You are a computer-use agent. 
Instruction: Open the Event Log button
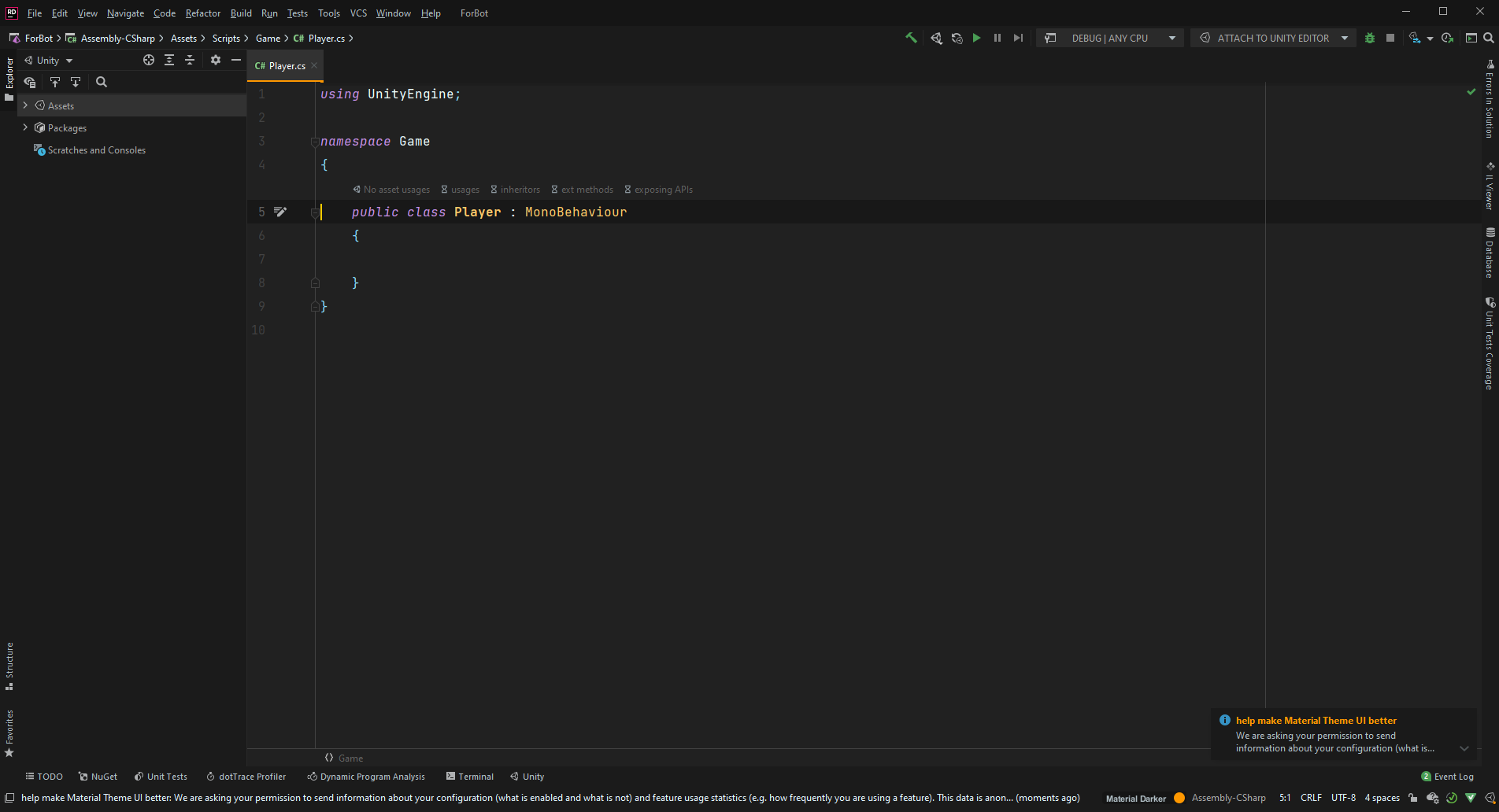tap(1447, 777)
